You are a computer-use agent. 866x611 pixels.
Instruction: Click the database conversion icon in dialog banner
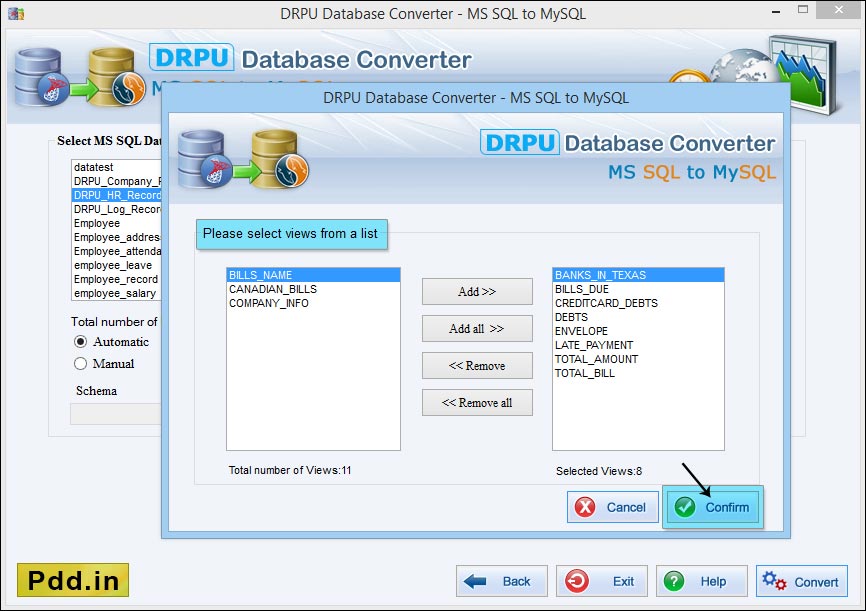pyautogui.click(x=244, y=159)
